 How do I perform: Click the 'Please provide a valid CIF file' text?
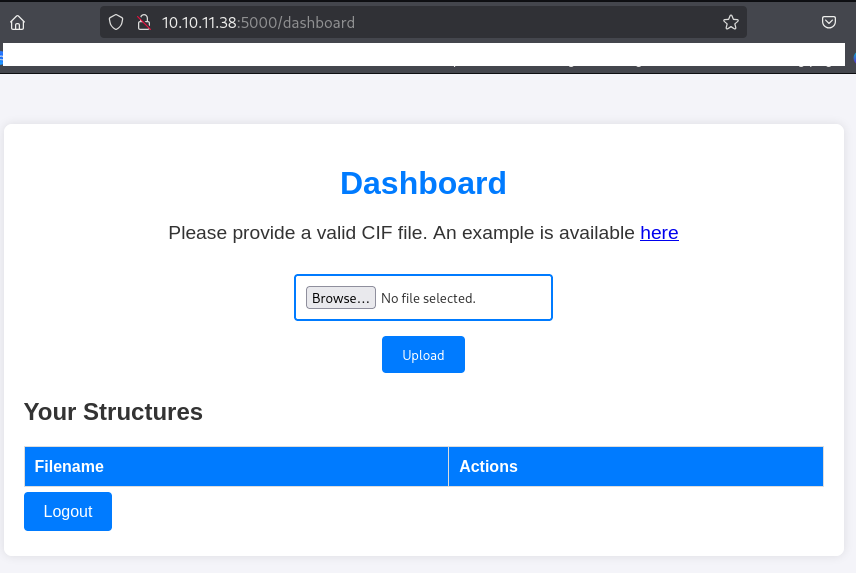[400, 233]
